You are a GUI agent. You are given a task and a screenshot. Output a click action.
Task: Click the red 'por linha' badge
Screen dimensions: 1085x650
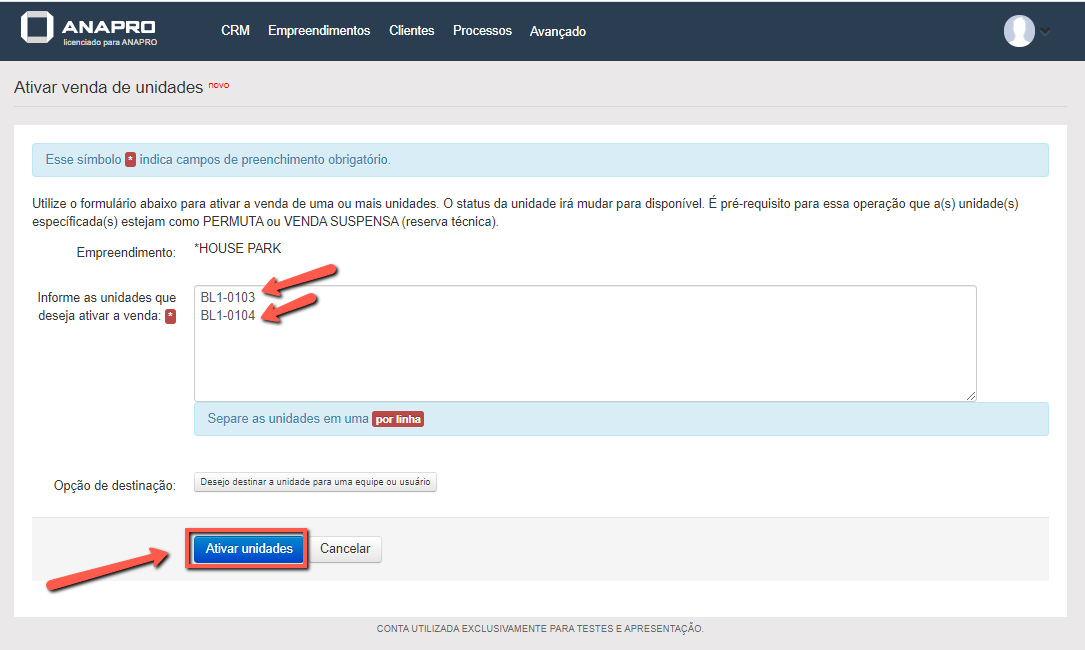click(x=398, y=420)
